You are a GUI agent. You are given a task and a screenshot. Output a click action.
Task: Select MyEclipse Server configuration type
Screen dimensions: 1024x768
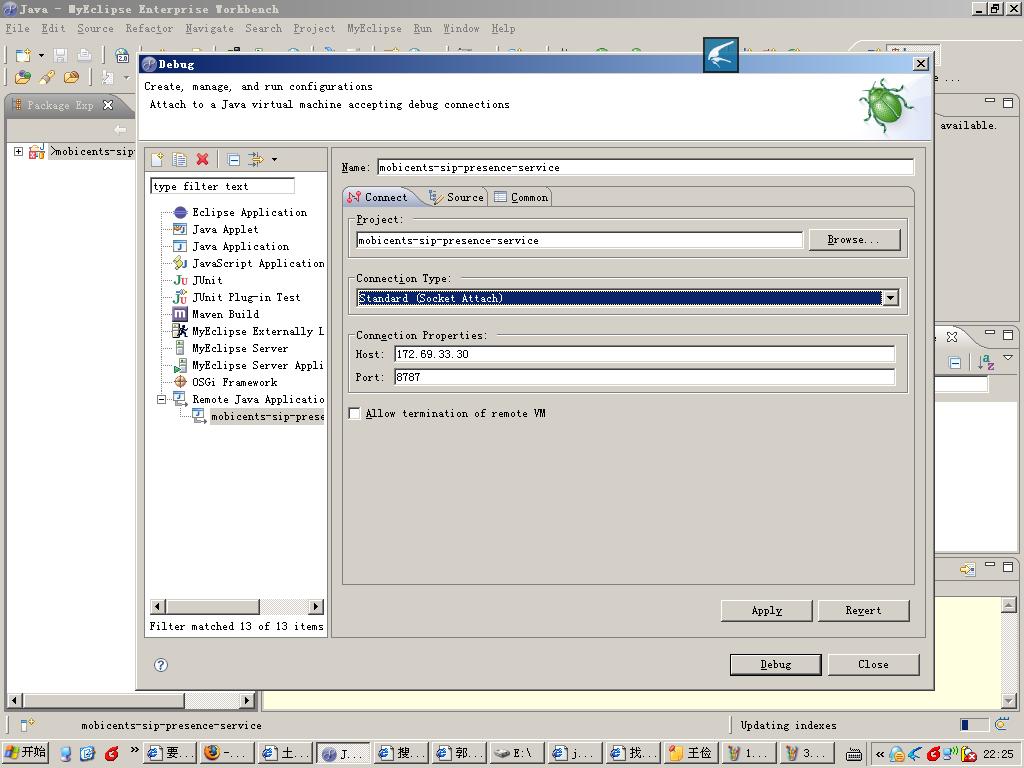click(239, 348)
